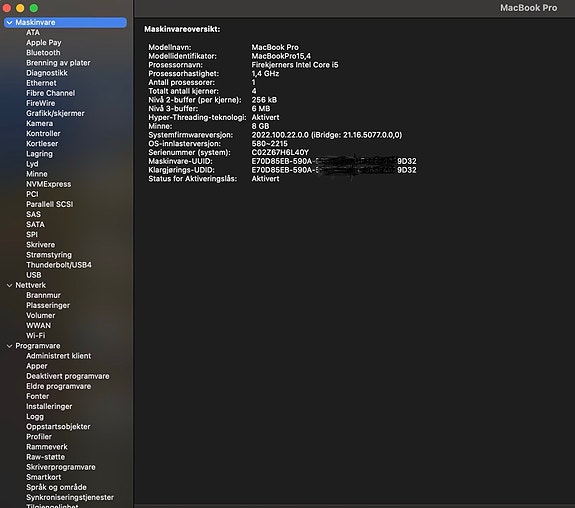Select Lagring in the hardware list
The width and height of the screenshot is (575, 508).
click(x=39, y=154)
